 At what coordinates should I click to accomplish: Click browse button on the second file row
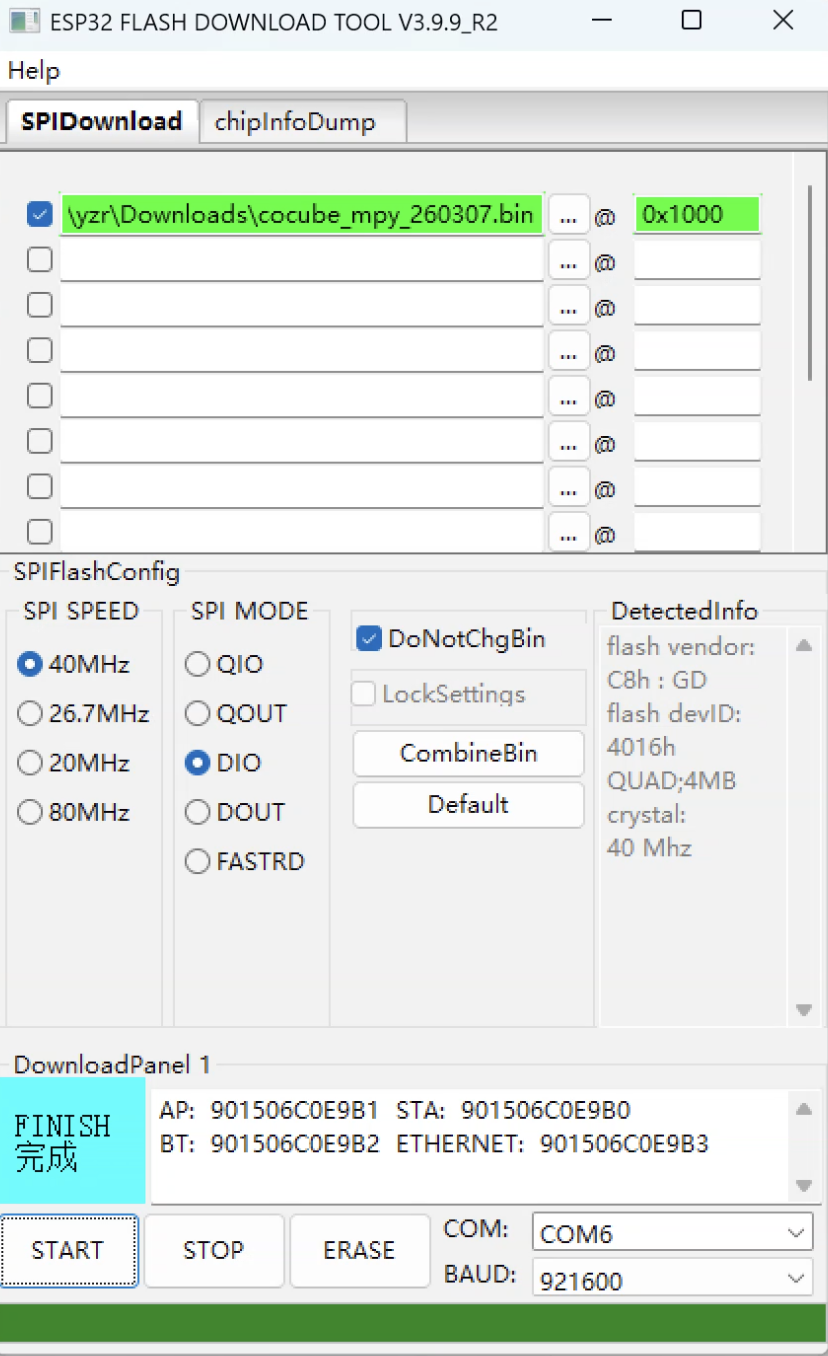568,261
